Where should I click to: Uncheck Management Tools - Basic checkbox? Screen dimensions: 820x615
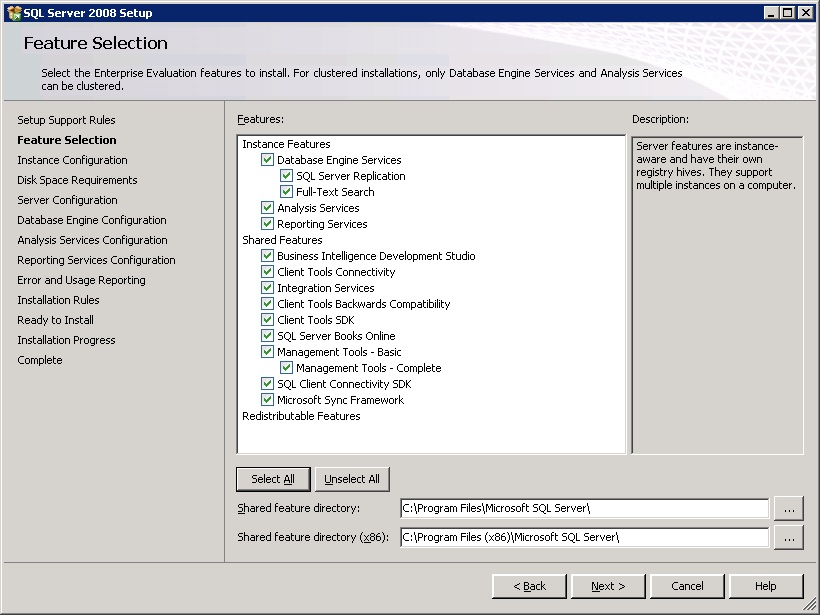(267, 351)
